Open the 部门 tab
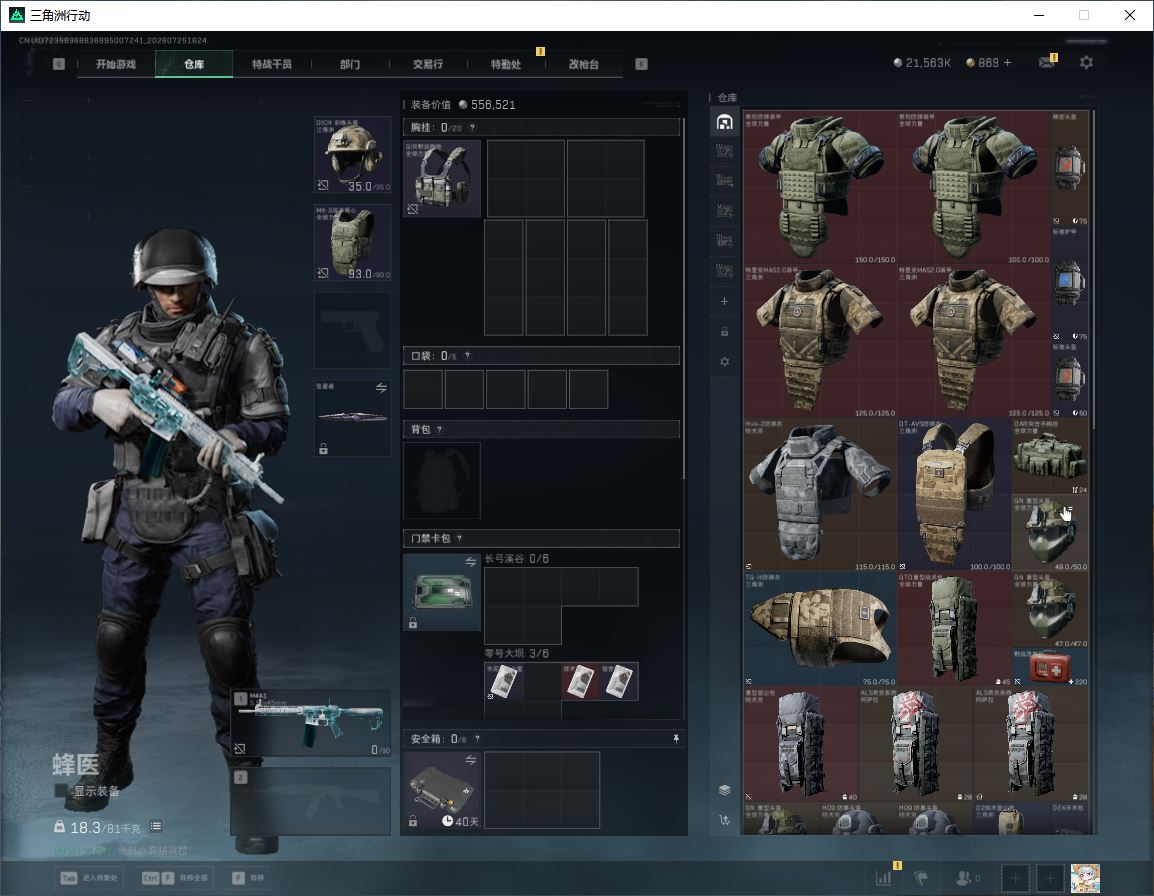Screen dimensions: 1154x896 [x=350, y=64]
